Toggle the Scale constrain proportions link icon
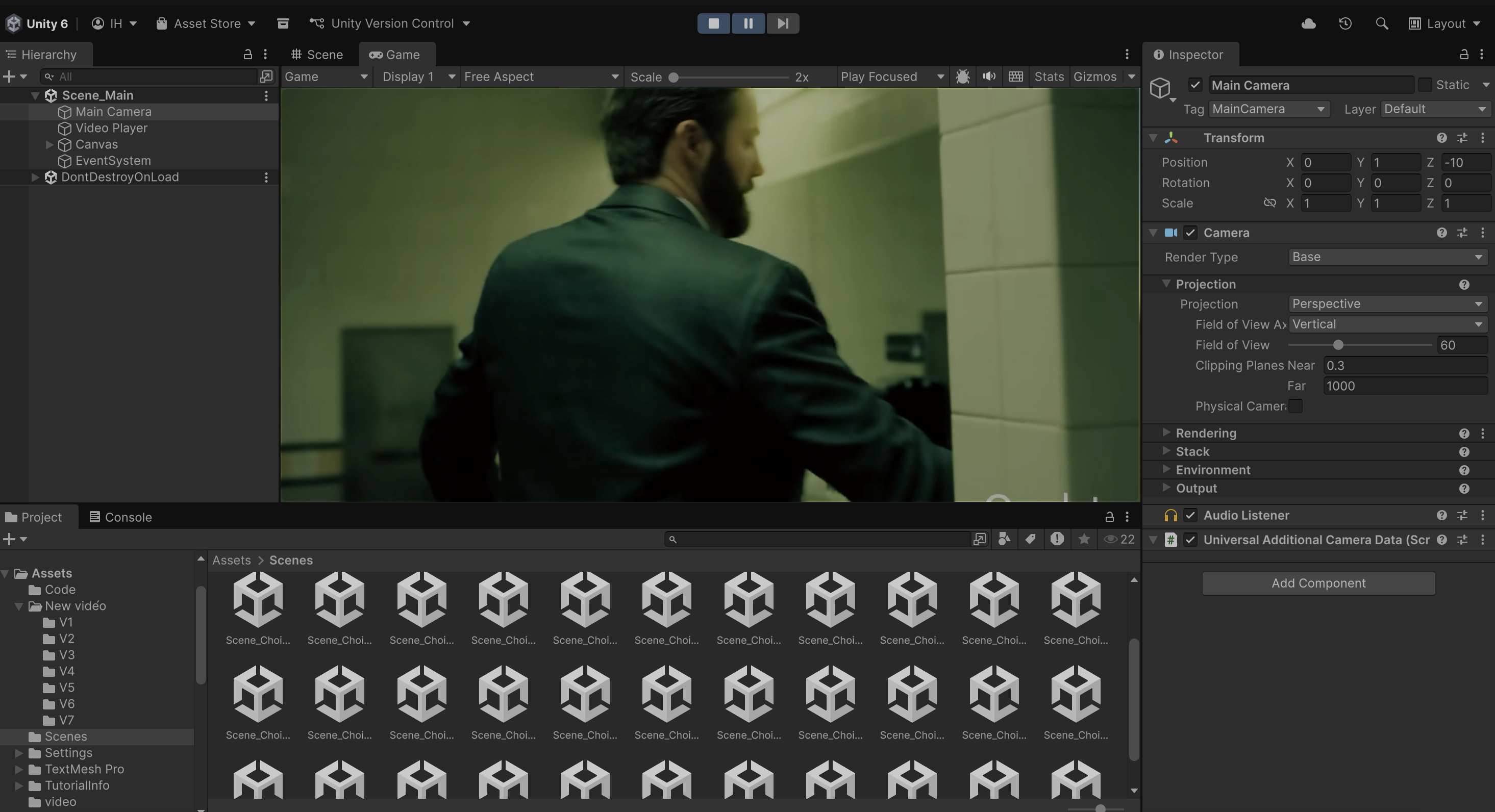This screenshot has width=1495, height=812. 1269,203
